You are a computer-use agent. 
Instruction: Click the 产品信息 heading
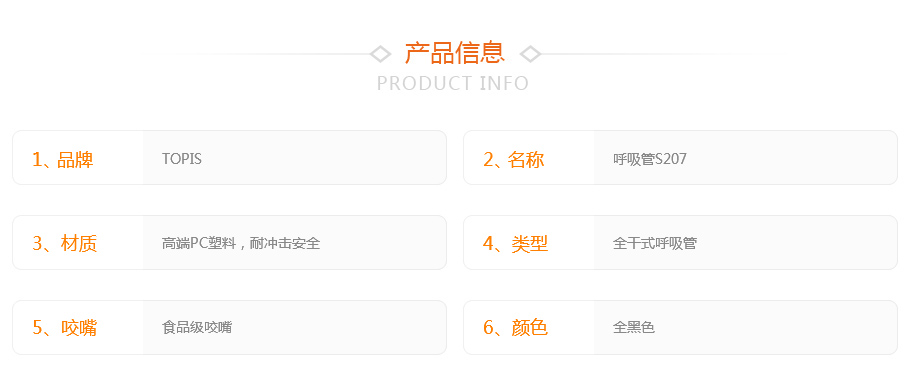click(454, 53)
